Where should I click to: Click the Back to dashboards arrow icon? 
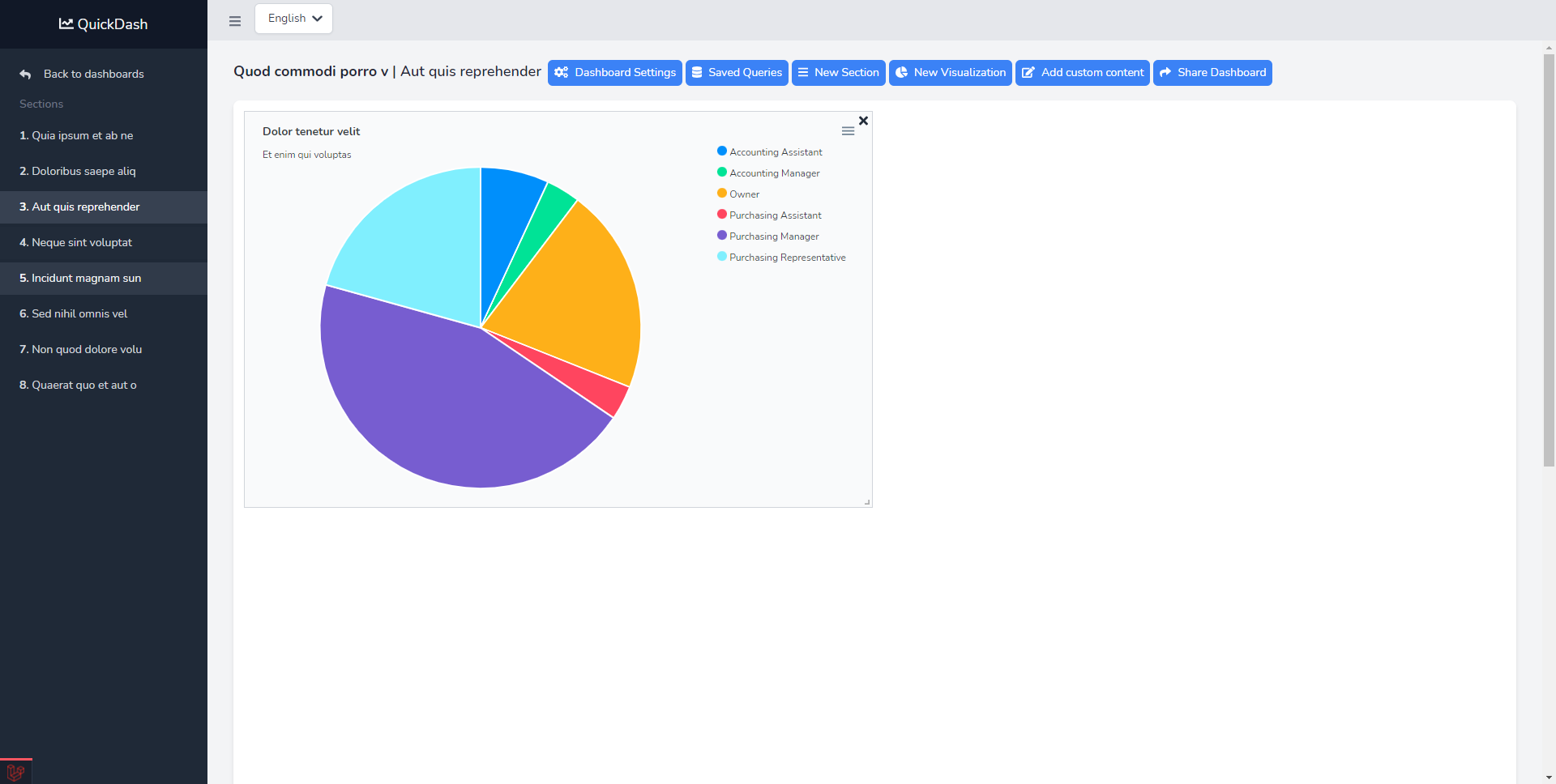(26, 74)
